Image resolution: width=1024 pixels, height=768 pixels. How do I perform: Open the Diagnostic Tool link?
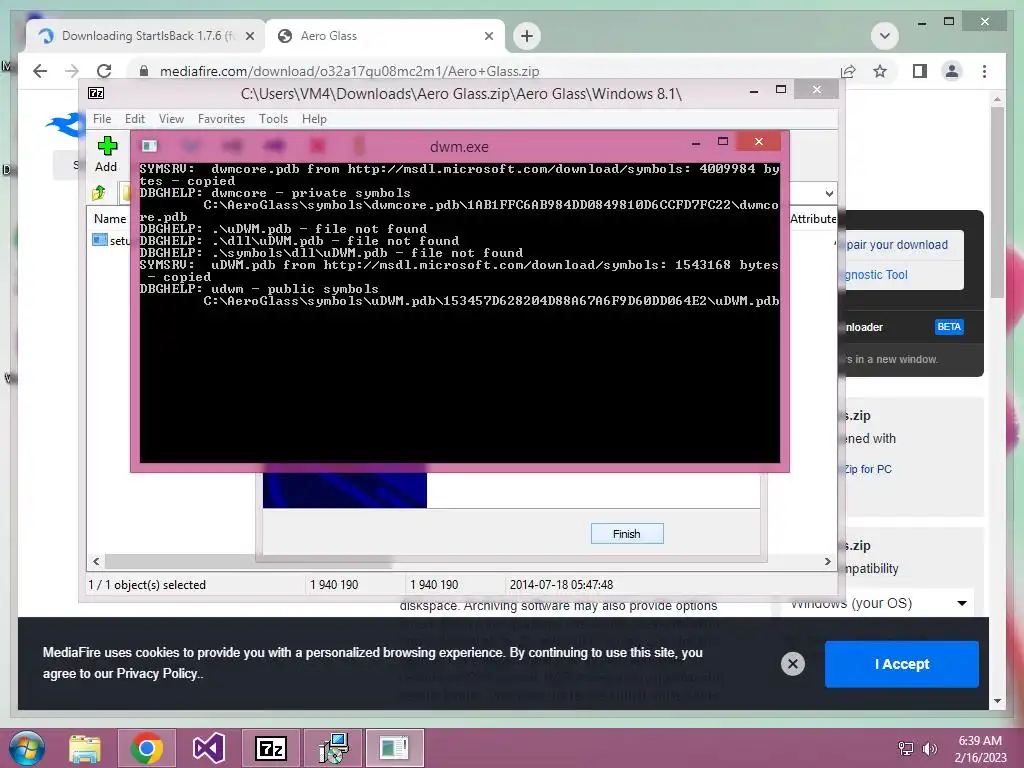[876, 275]
